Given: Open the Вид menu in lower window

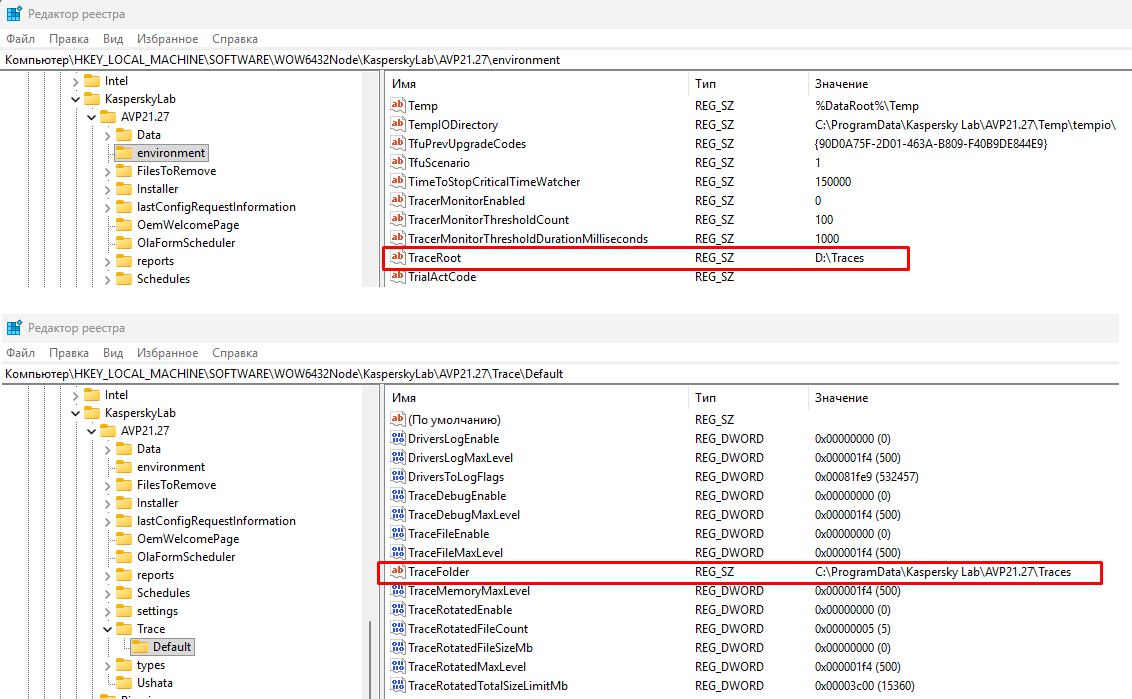Looking at the screenshot, I should pyautogui.click(x=113, y=353).
